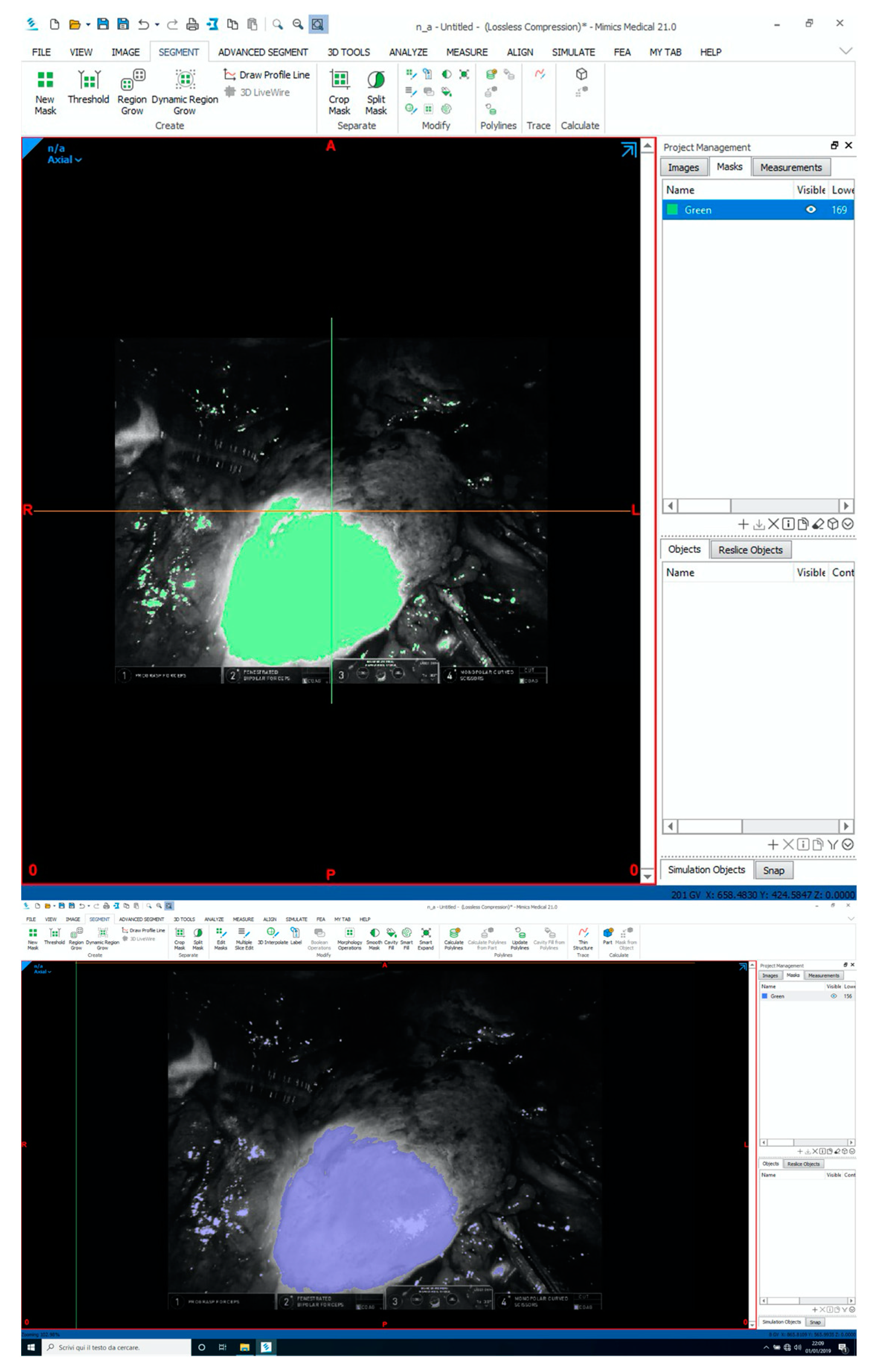This screenshot has width=871, height=1372.
Task: Expand the open-project folder dropdown arrow at top
Action: [x=88, y=25]
